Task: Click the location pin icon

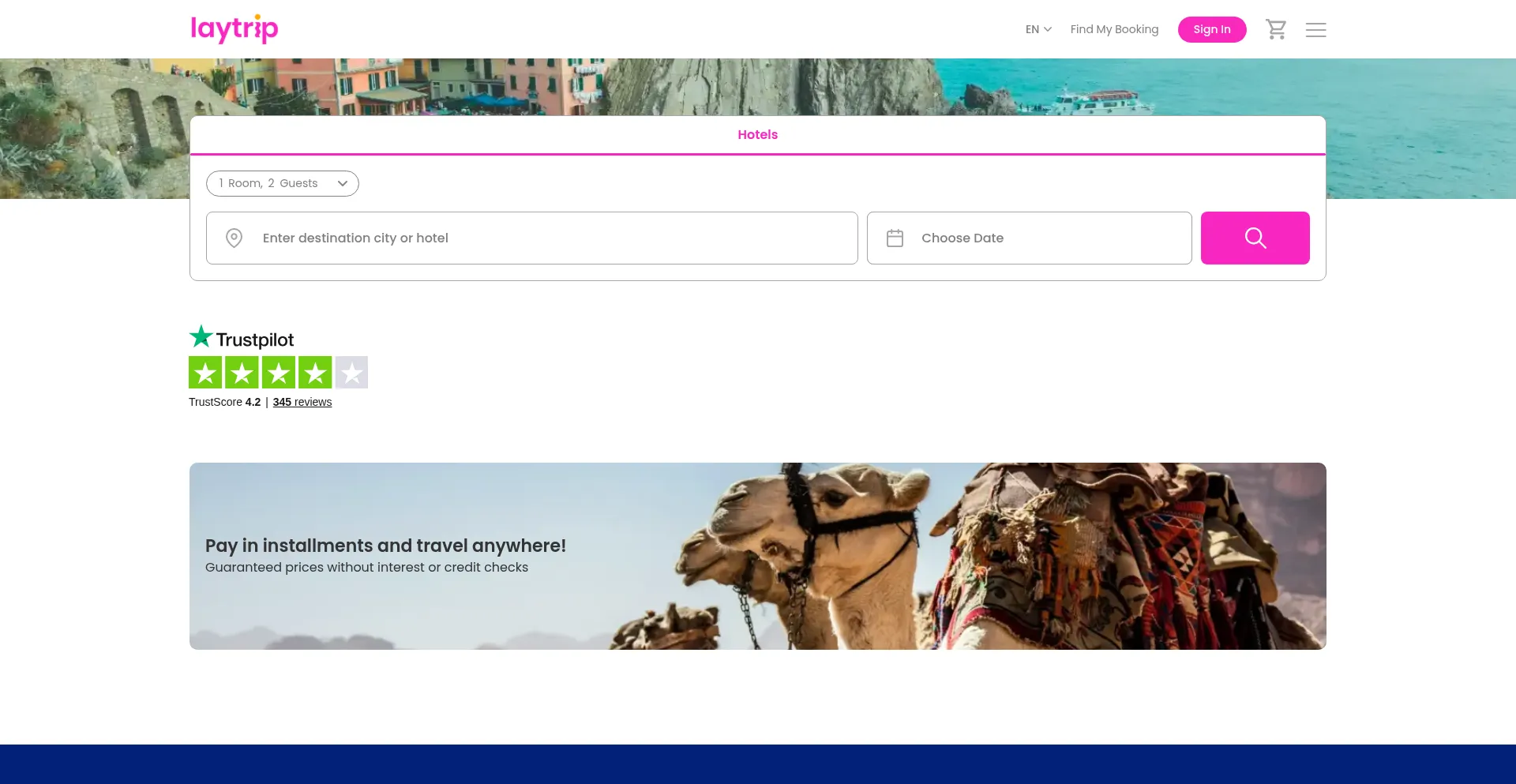Action: [234, 238]
